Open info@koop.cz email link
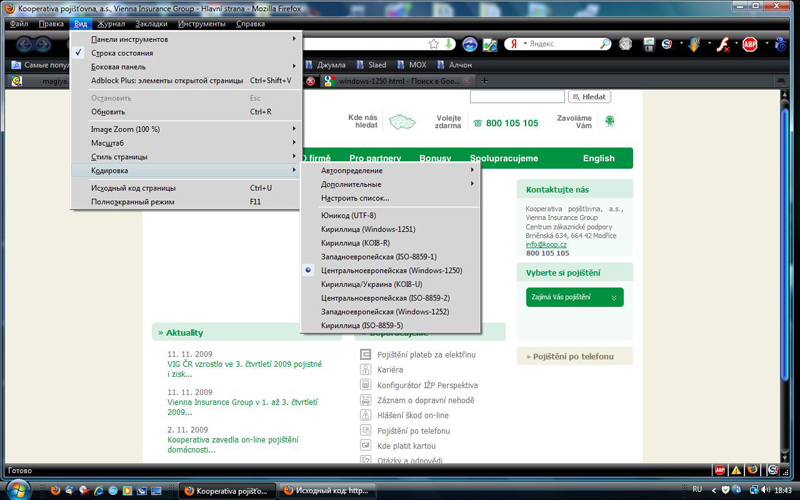This screenshot has height=500, width=800. (x=546, y=244)
